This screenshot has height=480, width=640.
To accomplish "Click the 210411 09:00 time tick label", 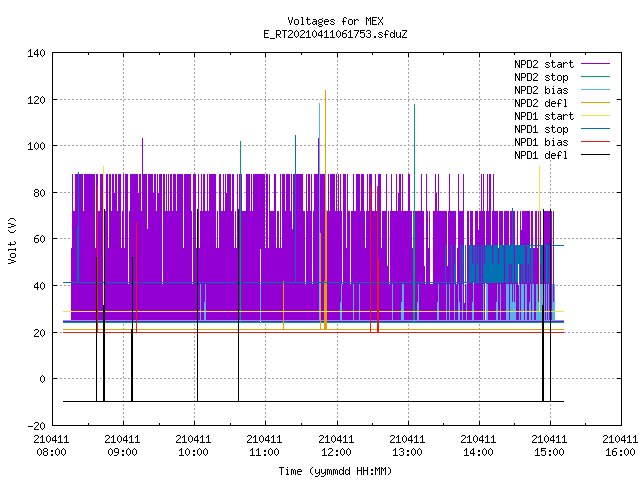I will point(122,446).
